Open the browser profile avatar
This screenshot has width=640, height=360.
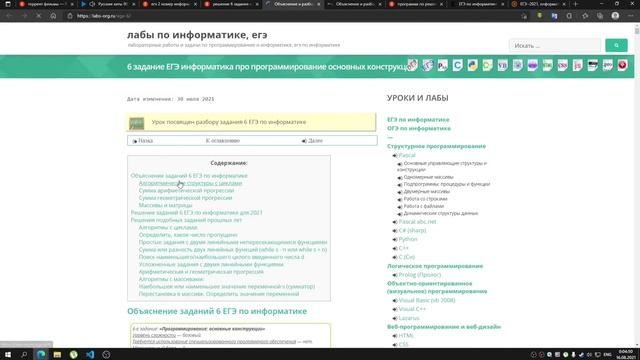(615, 16)
